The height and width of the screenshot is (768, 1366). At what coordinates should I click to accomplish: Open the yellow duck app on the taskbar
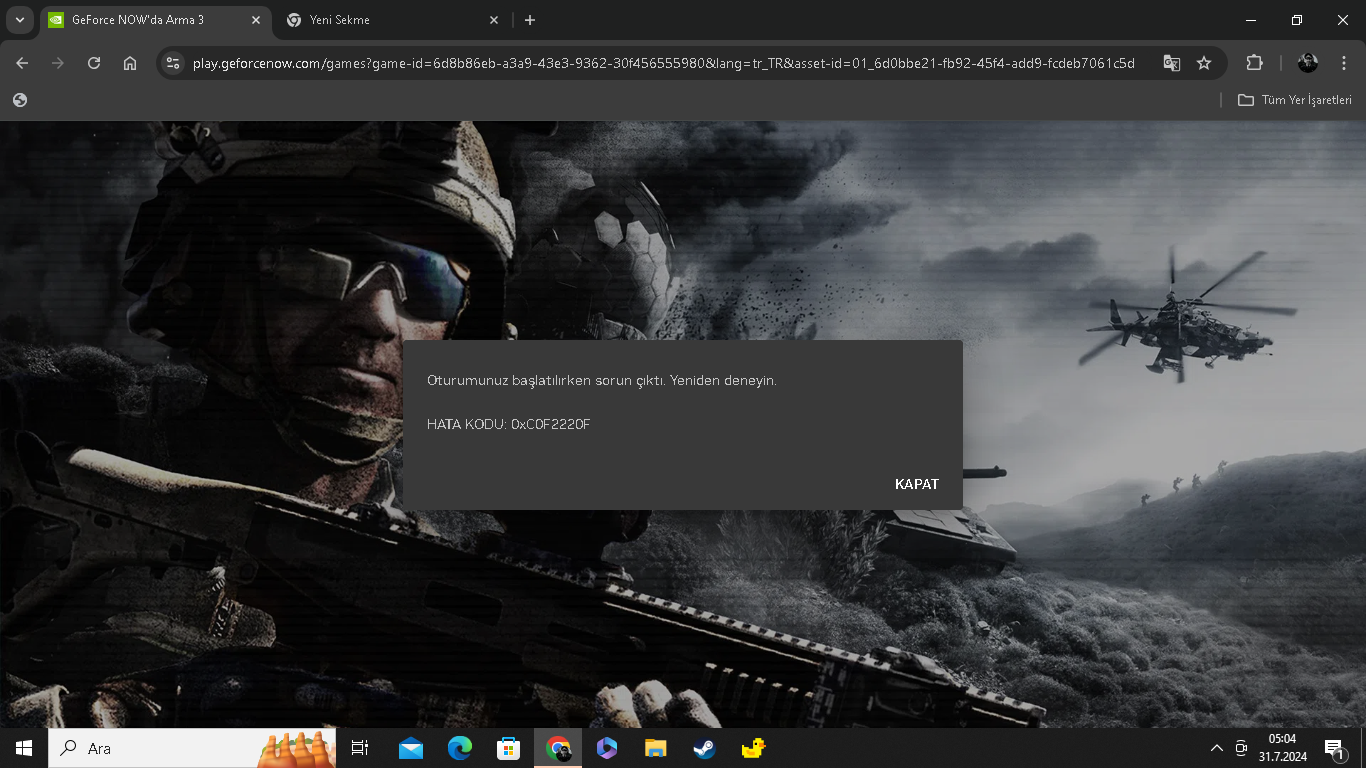point(753,748)
